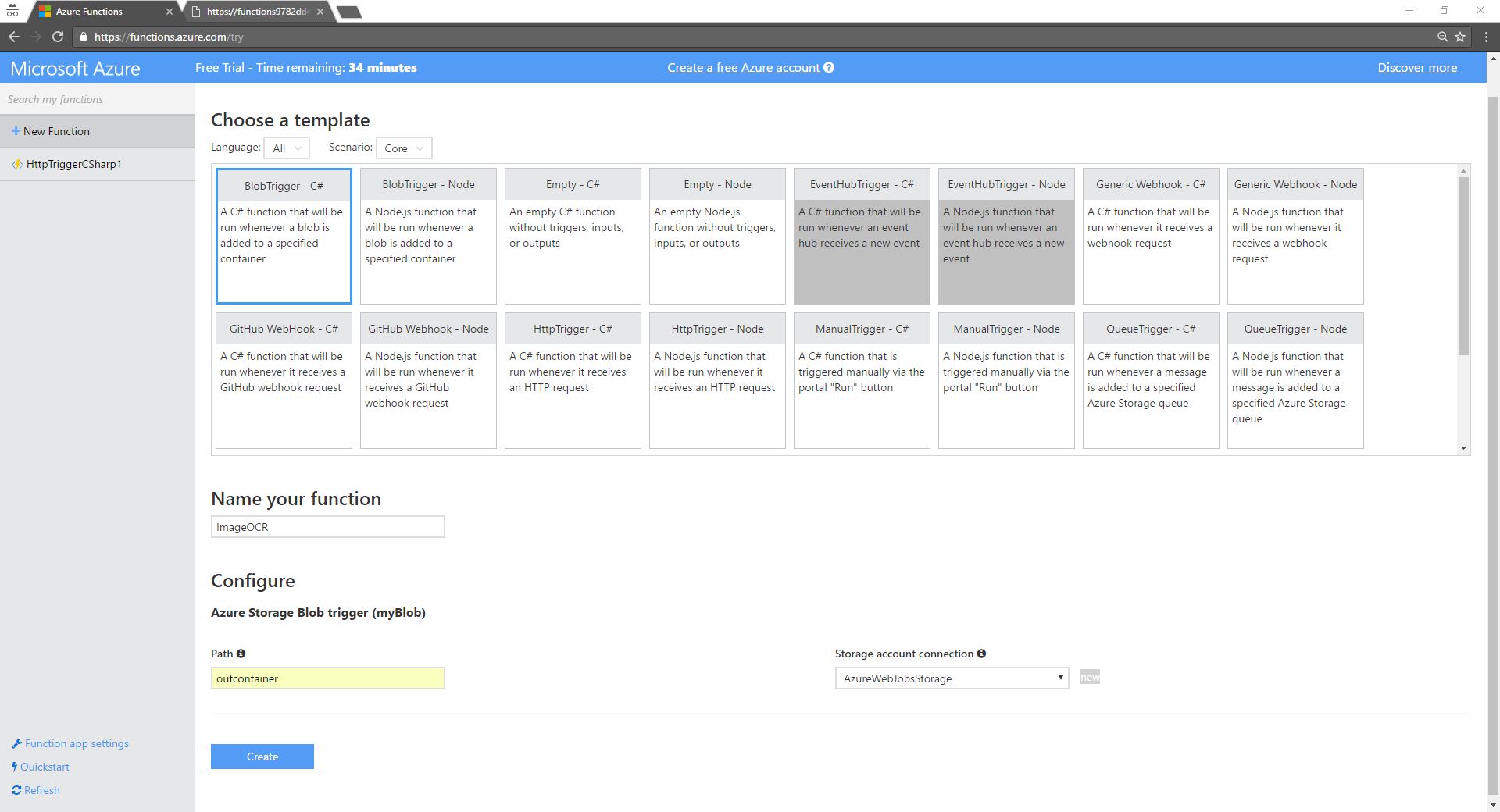The image size is (1500, 812).
Task: Select HttpTriggerCSharp1 in the sidebar
Action: [x=73, y=165]
